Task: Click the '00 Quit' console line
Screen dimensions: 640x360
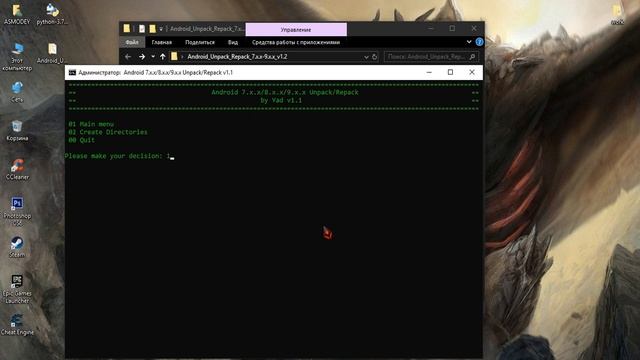Action: coord(82,140)
